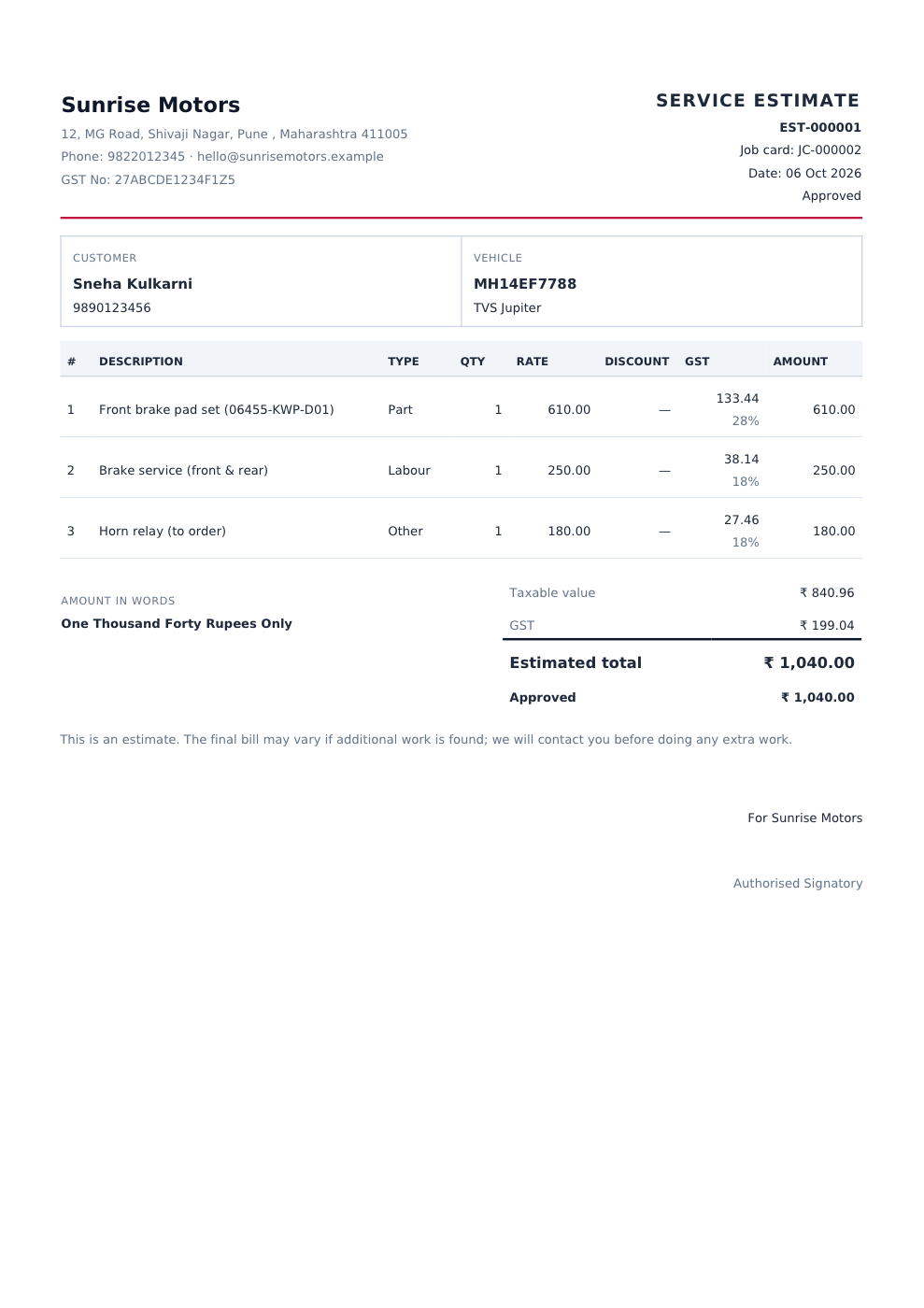Click the phone and email line with hello@sunrisemotors.example
This screenshot has height=1308, width=924.
pos(222,156)
